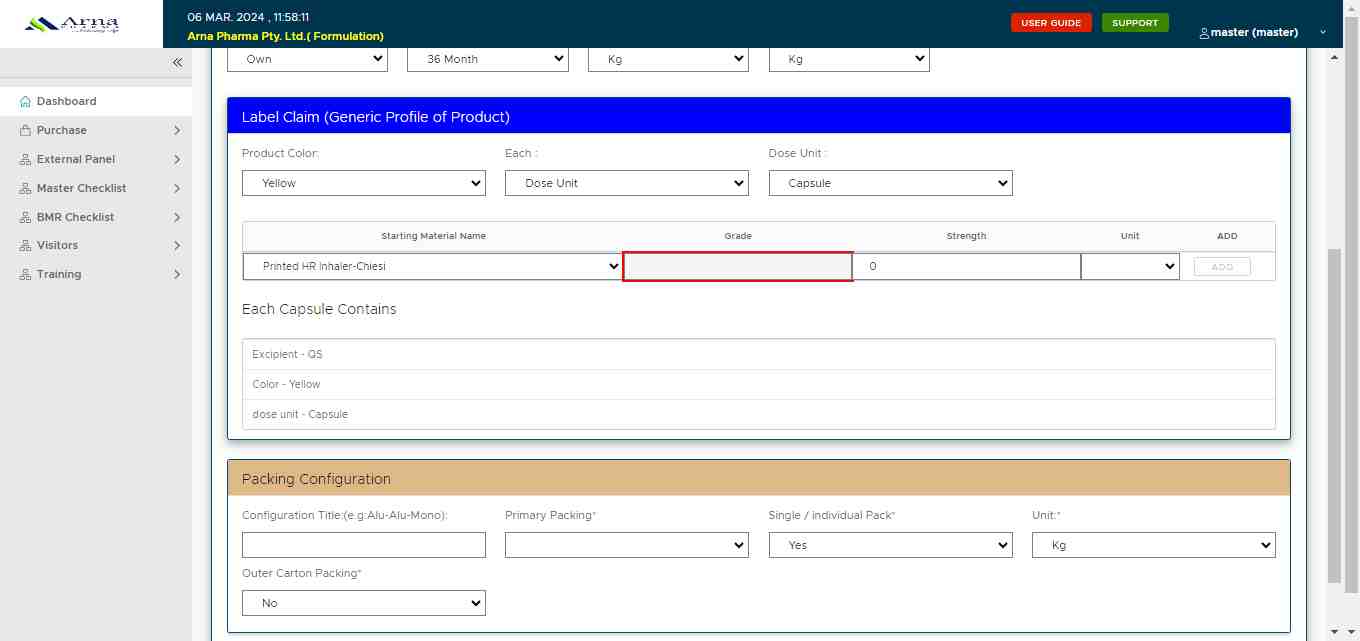Click the master user profile icon
1360x641 pixels.
point(1204,33)
